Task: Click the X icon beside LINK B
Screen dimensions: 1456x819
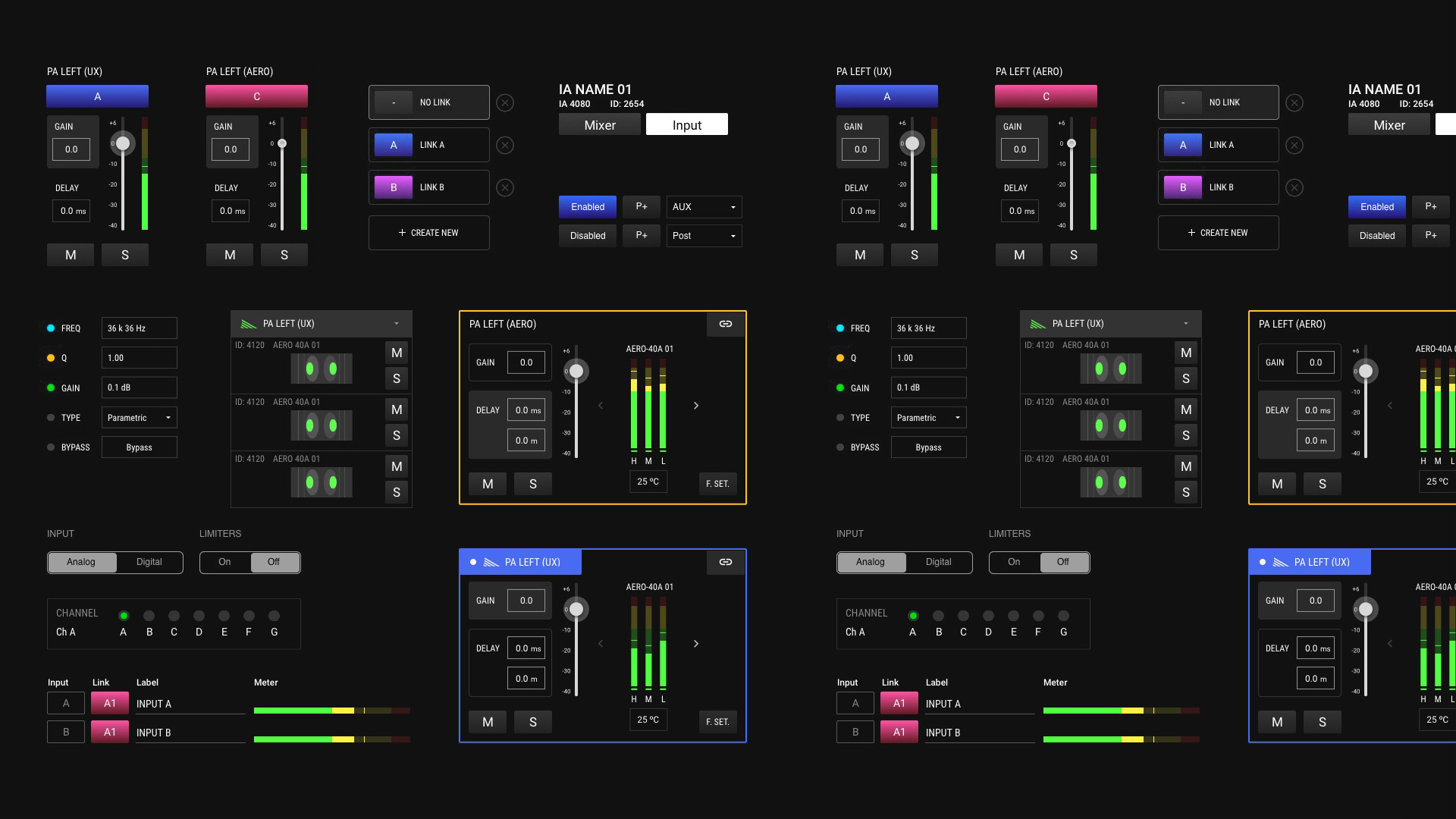Action: (505, 187)
